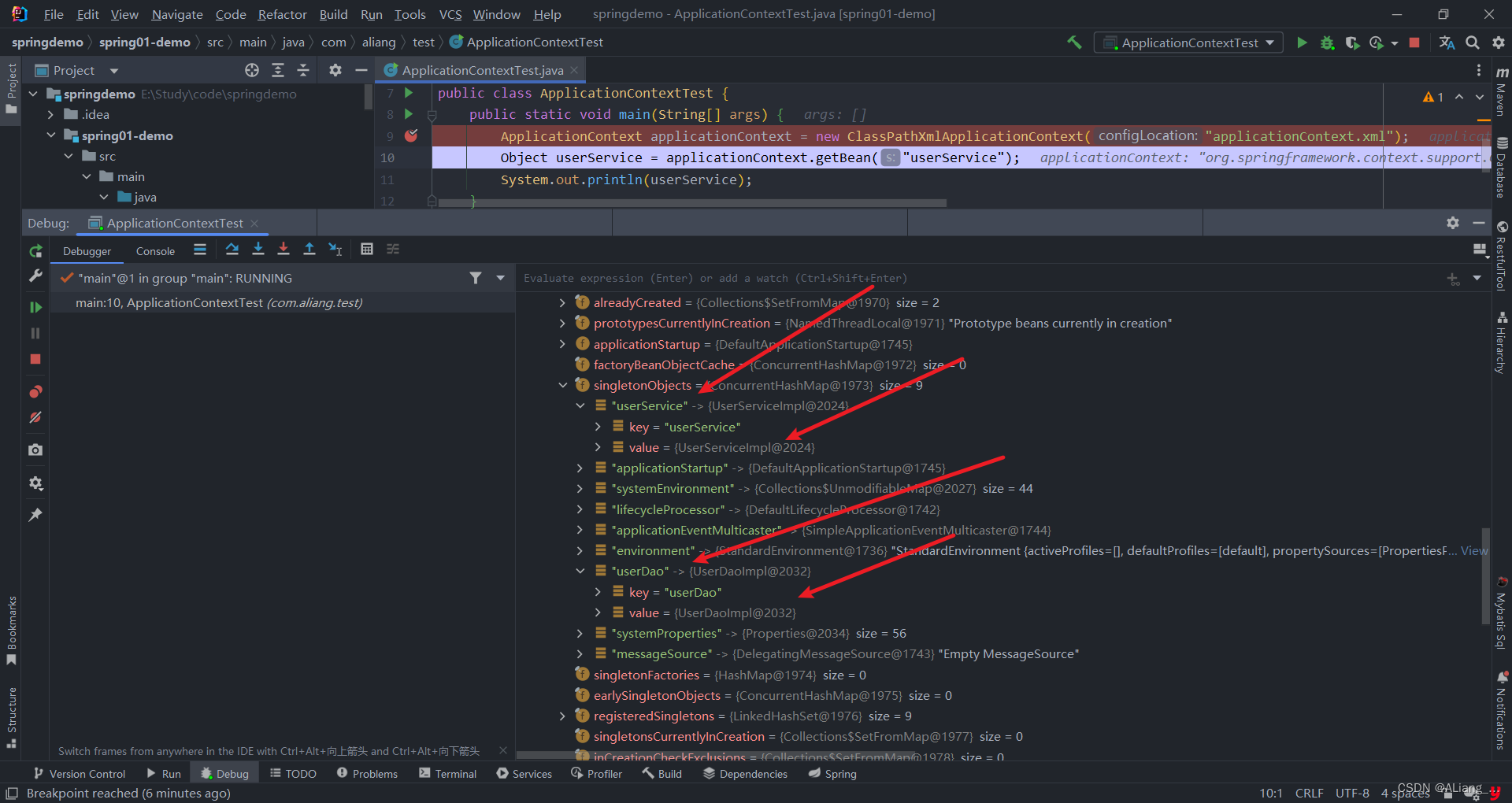This screenshot has width=1512, height=803.
Task: Collapse spring01-demo module node
Action: tap(51, 135)
